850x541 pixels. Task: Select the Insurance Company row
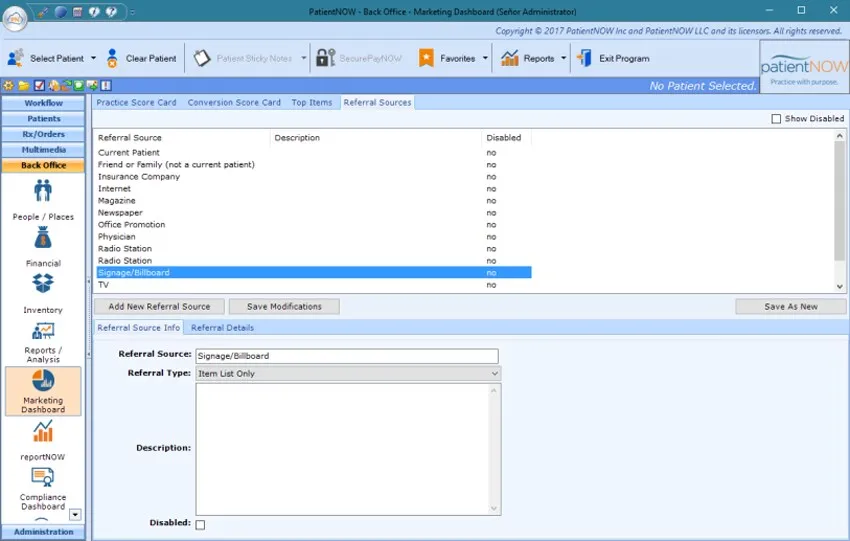pyautogui.click(x=314, y=177)
